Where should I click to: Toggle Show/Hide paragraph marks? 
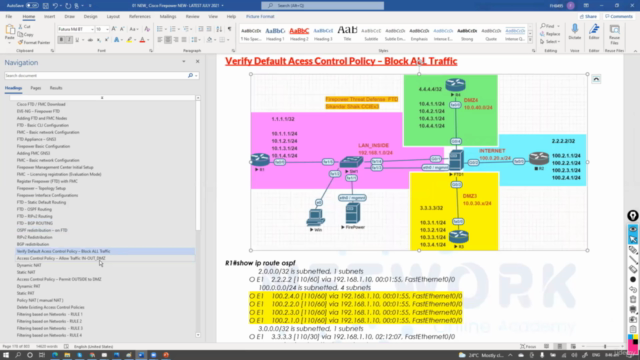pos(229,29)
